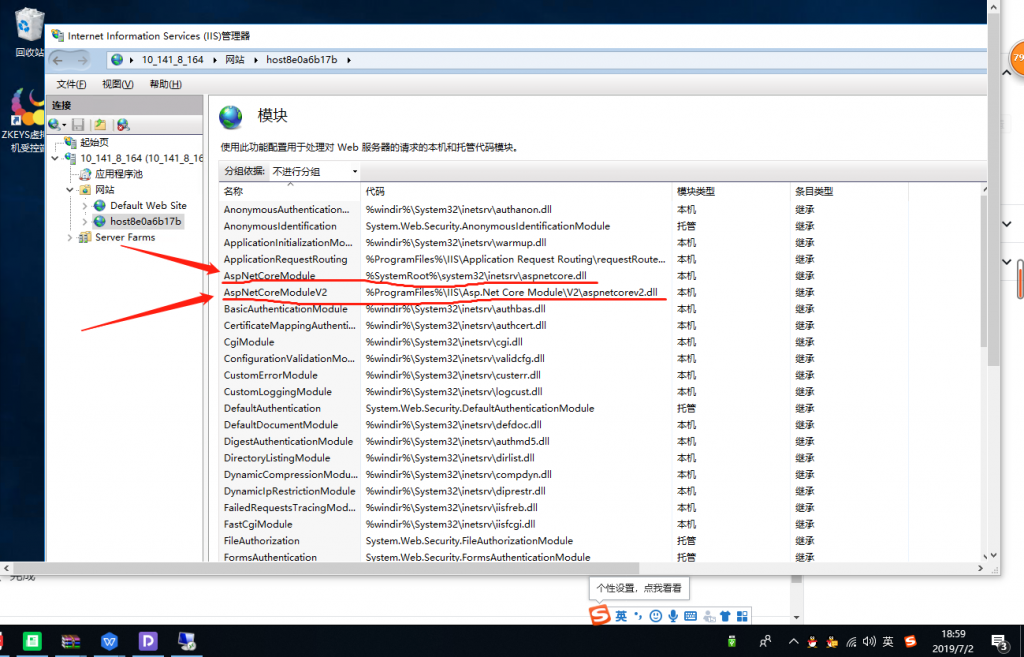Click the network icon in the system tray
The width and height of the screenshot is (1024, 657).
click(851, 641)
